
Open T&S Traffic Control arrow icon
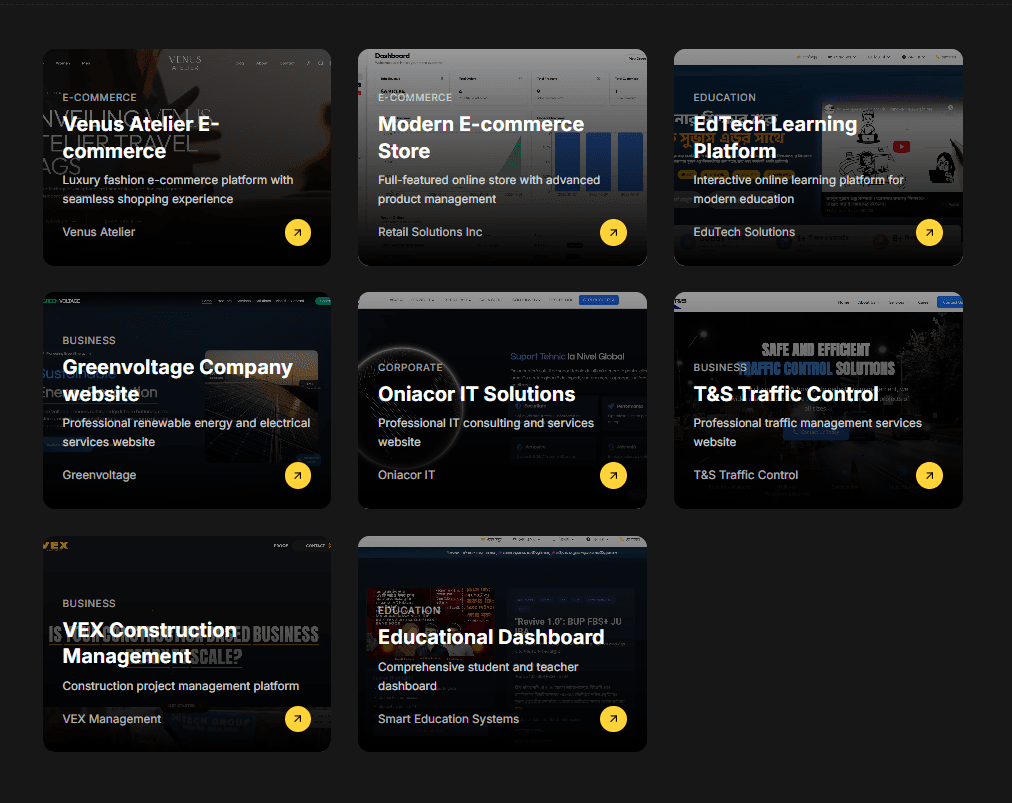[x=929, y=476]
